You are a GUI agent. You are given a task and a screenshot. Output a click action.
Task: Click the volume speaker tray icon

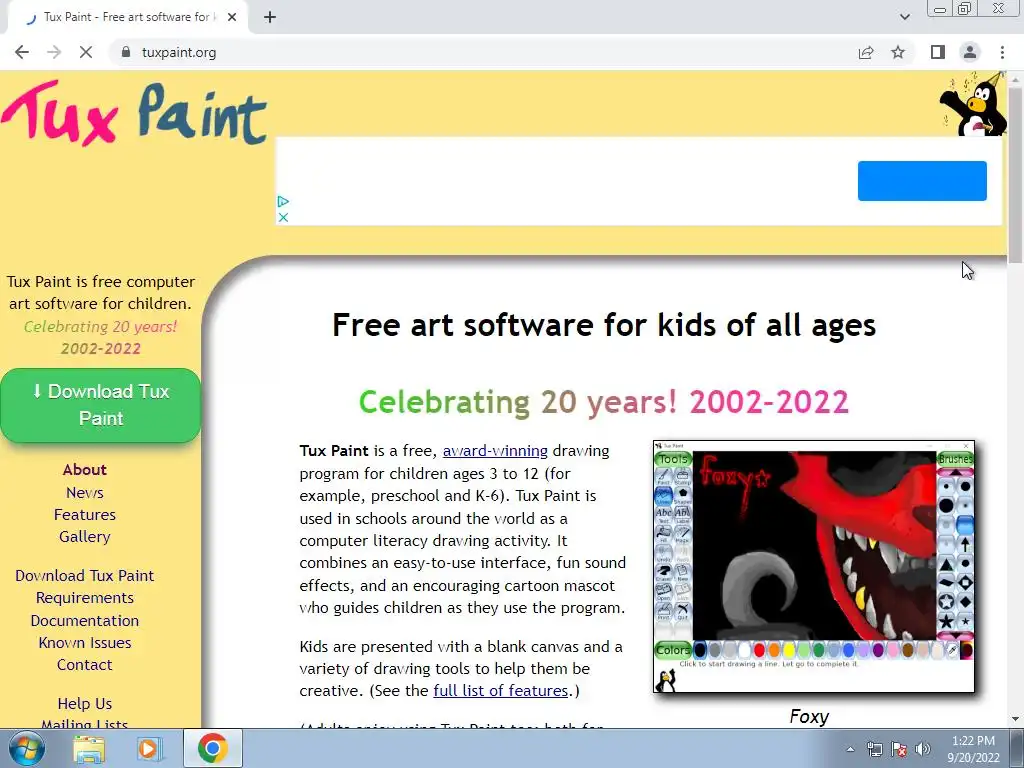923,749
